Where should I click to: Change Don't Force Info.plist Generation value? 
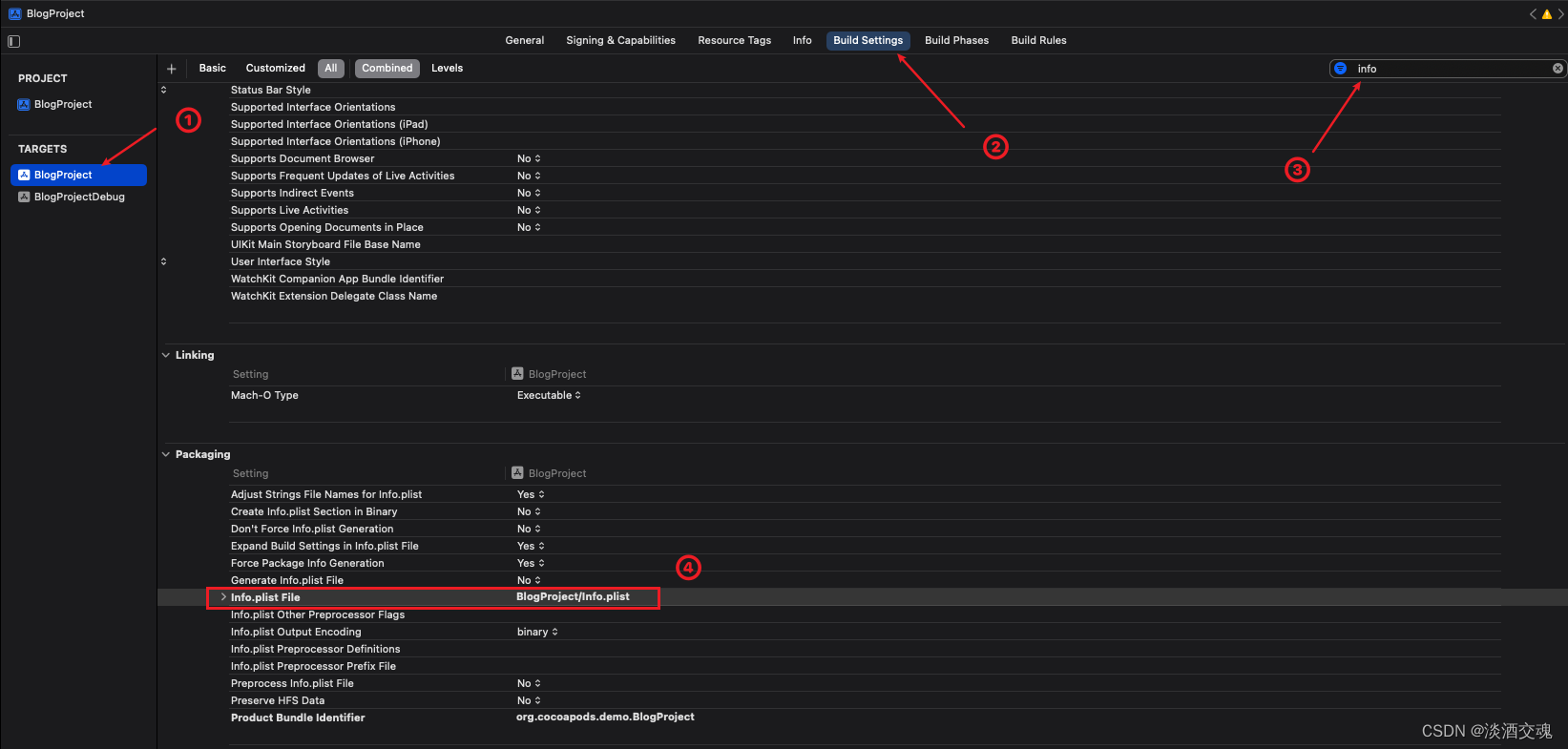click(x=529, y=529)
